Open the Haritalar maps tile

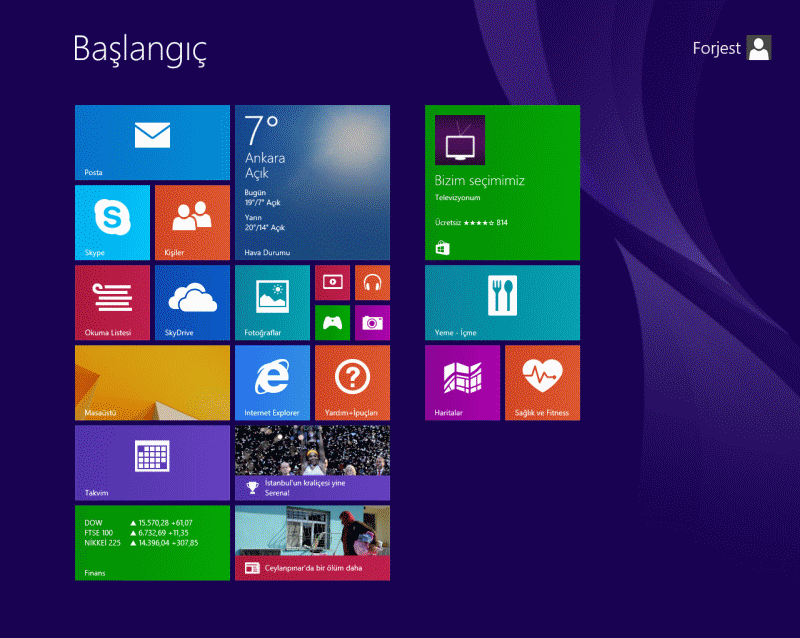point(462,382)
